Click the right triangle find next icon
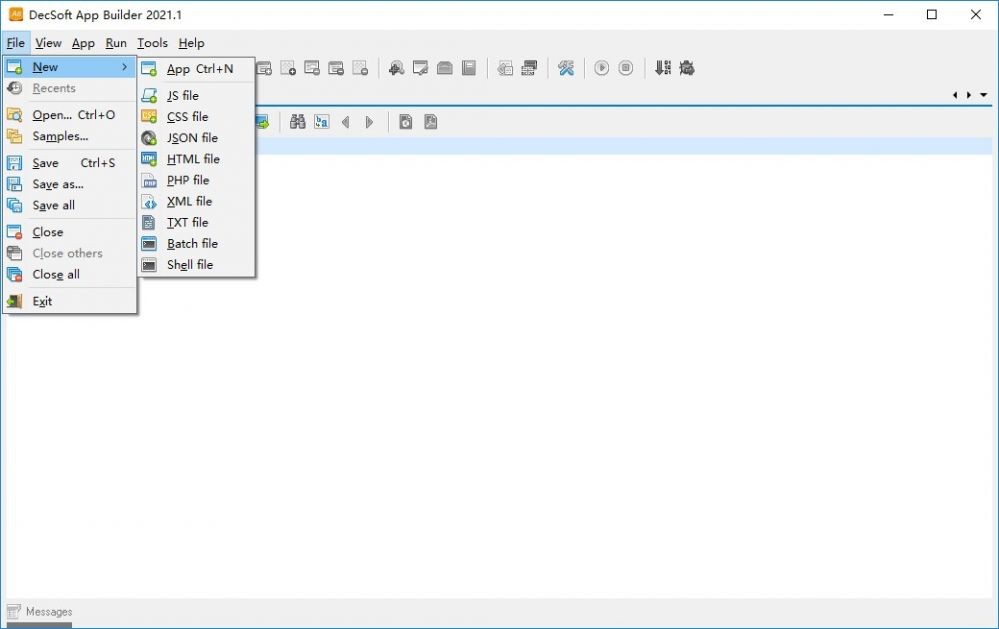 pos(369,122)
